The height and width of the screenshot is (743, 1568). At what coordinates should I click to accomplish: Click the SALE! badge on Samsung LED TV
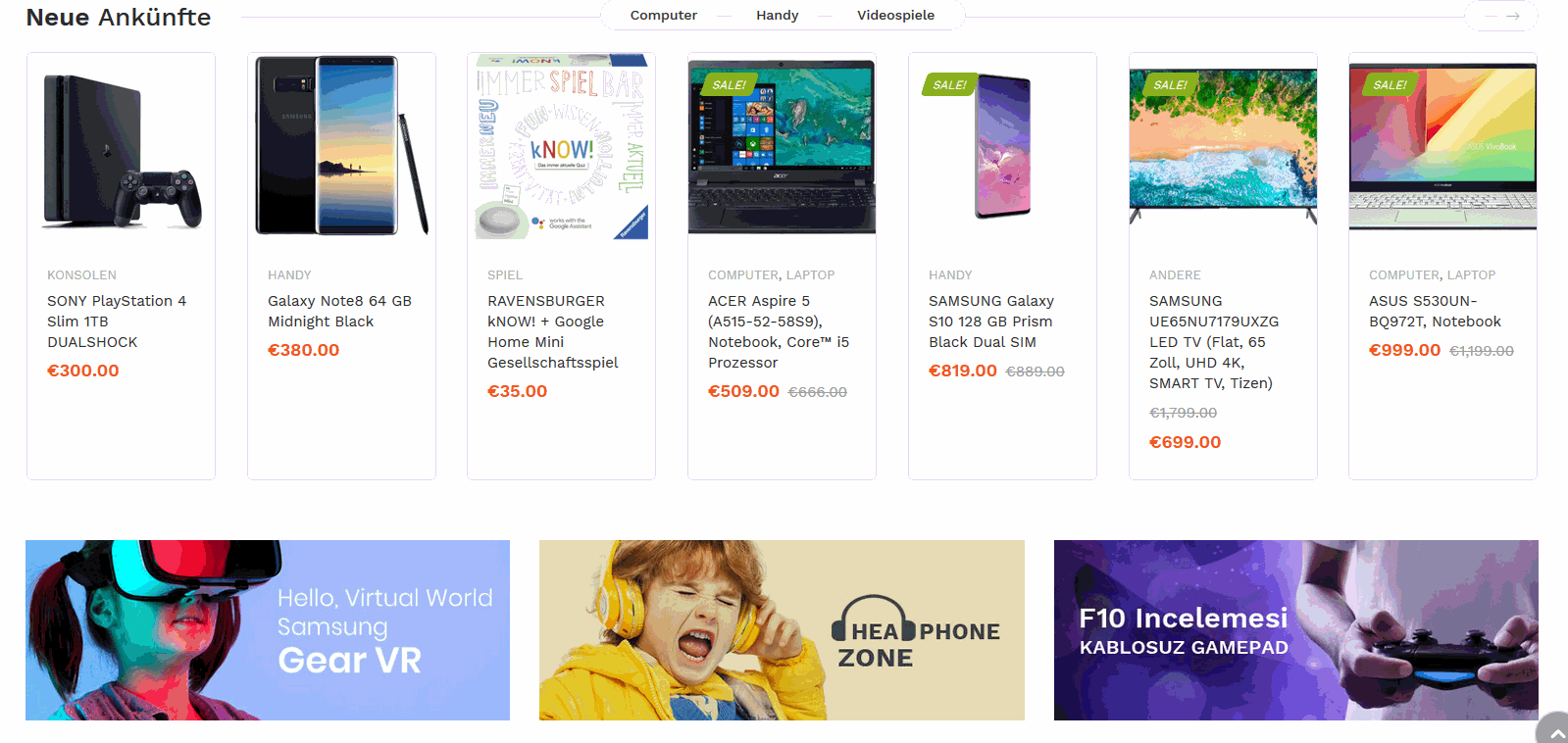1170,85
